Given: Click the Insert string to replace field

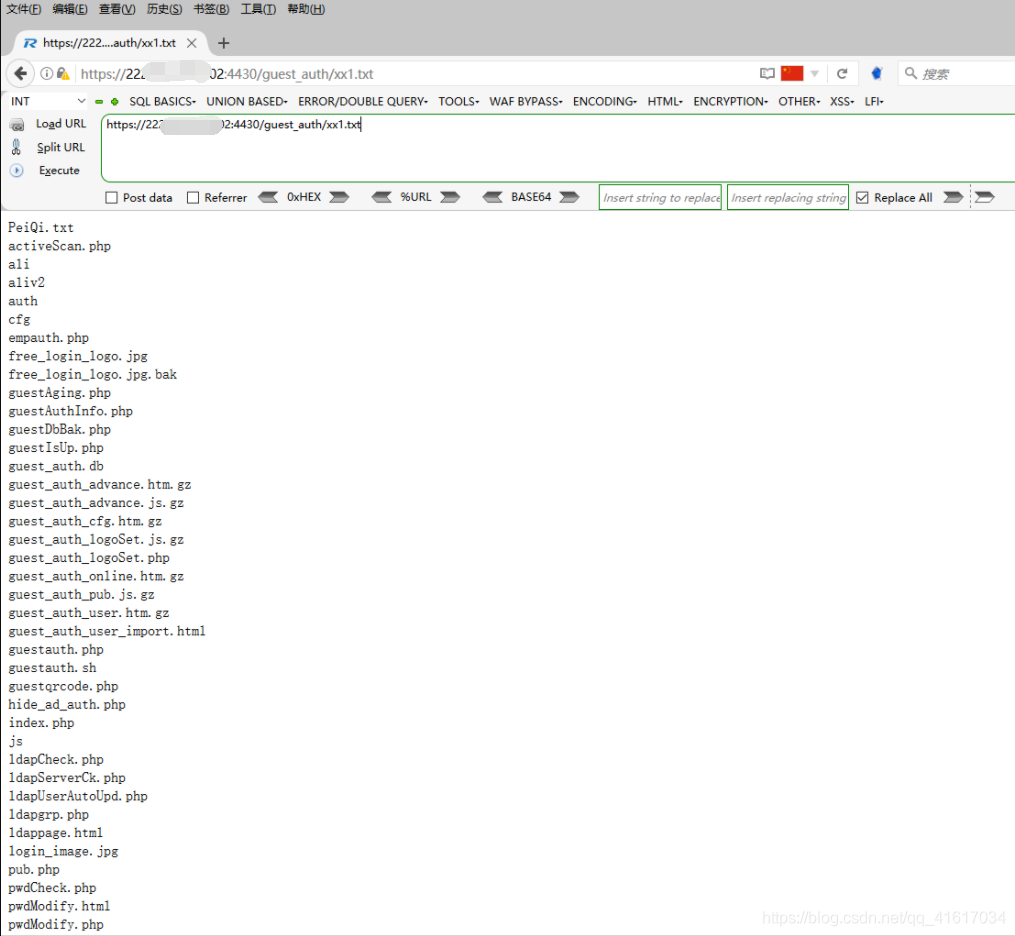Looking at the screenshot, I should (660, 198).
